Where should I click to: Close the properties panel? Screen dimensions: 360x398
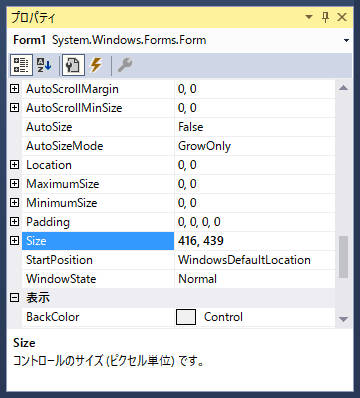tap(342, 17)
